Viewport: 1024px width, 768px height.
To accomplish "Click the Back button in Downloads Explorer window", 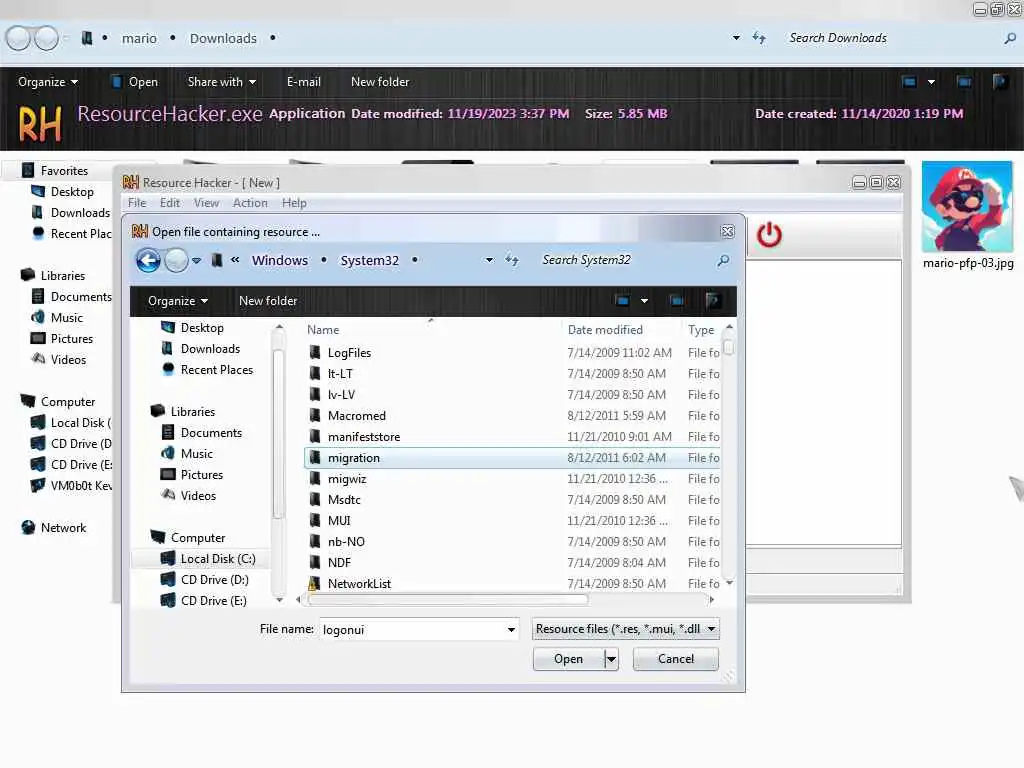I will [x=18, y=38].
